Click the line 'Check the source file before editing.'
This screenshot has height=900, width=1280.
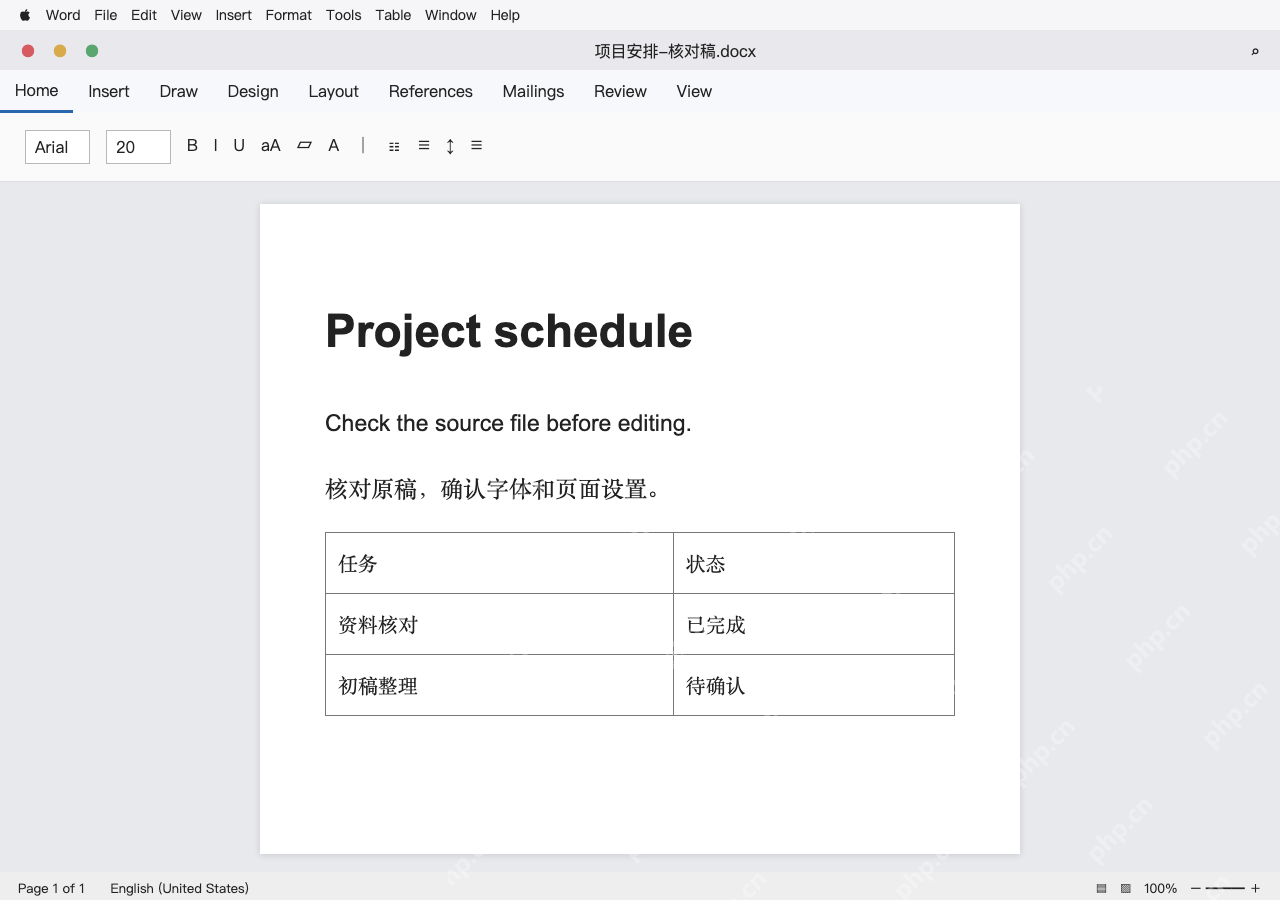(508, 423)
